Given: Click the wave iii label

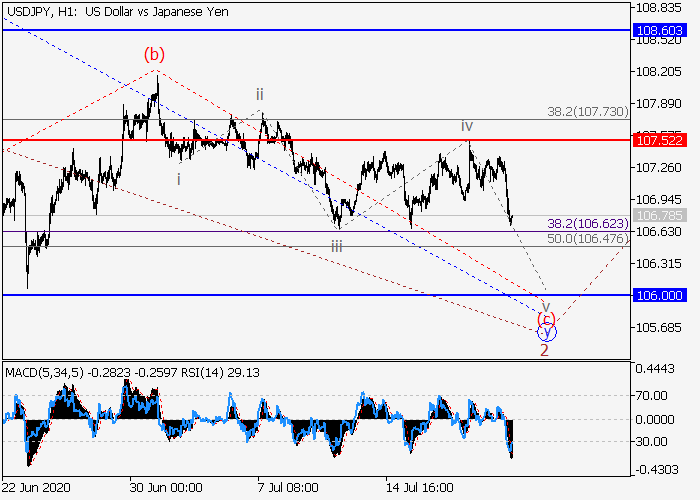Looking at the screenshot, I should 339,242.
